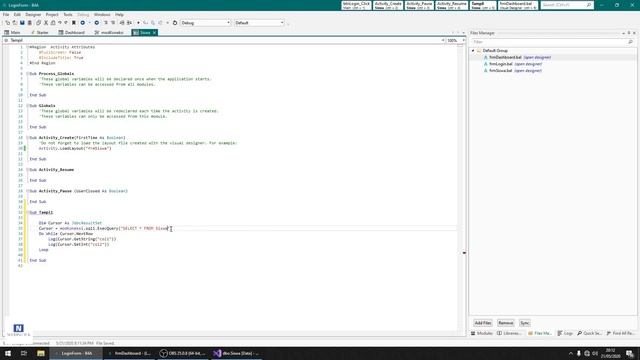Close the Files Manager panel
The image size is (640, 360).
(x=634, y=33)
